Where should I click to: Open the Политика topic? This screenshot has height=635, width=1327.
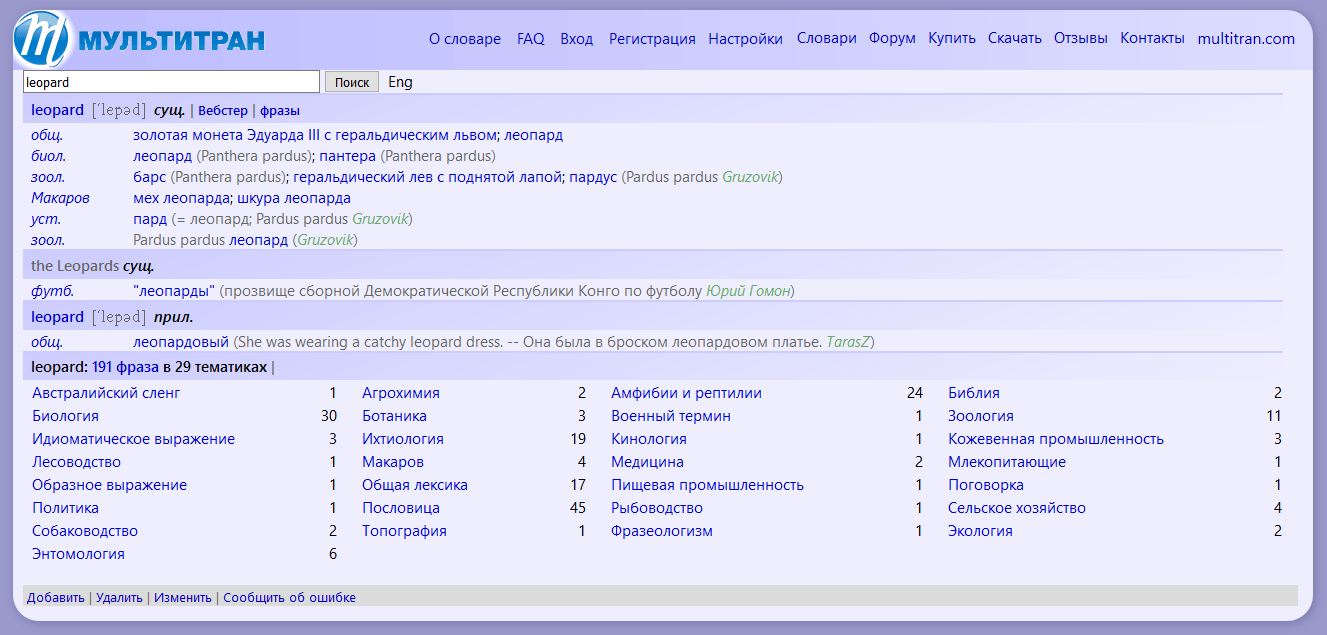(65, 508)
